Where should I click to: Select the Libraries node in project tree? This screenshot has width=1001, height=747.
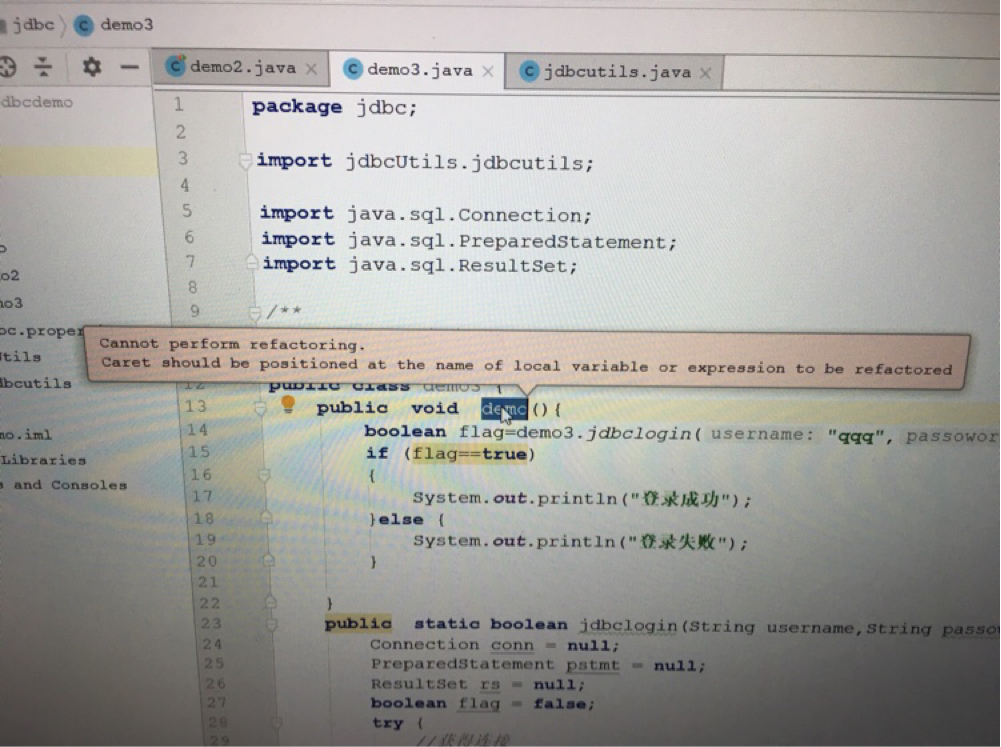[x=43, y=460]
